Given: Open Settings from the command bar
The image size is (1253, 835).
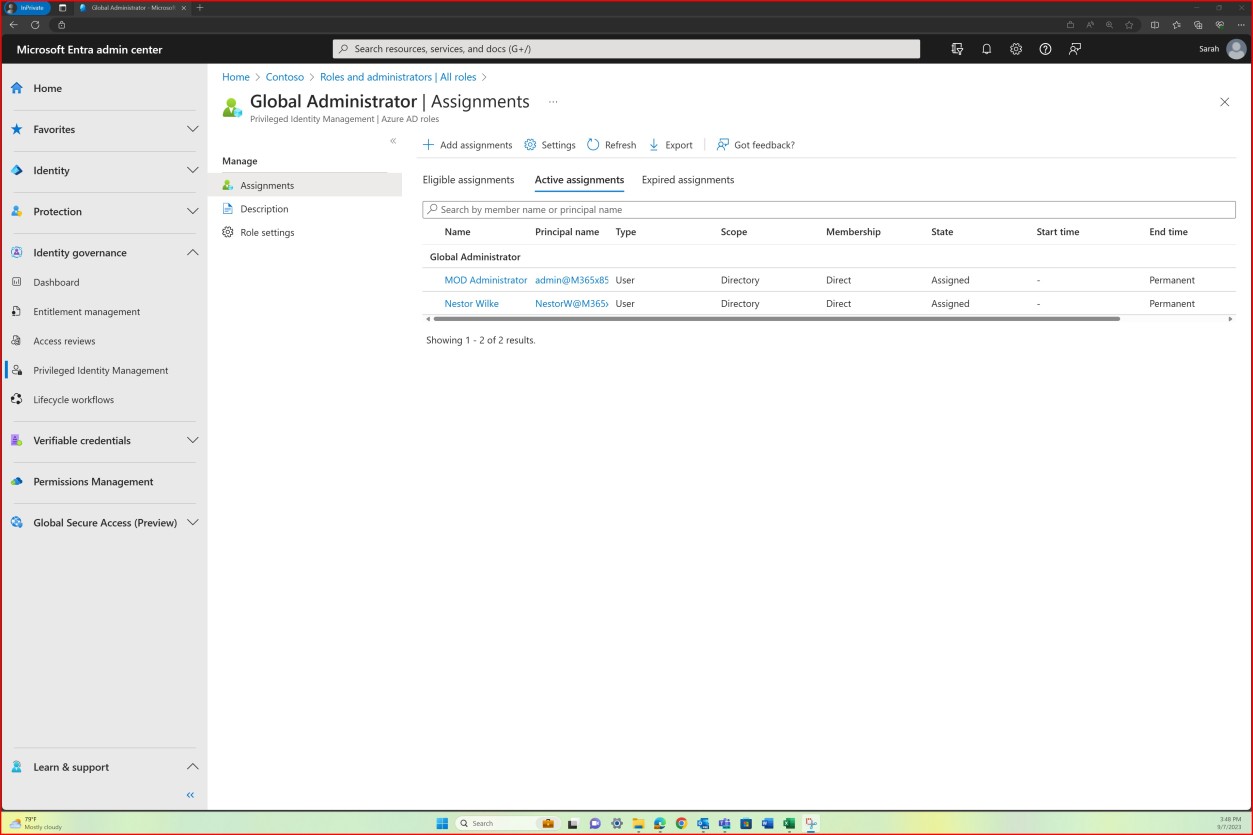Looking at the screenshot, I should [x=549, y=144].
